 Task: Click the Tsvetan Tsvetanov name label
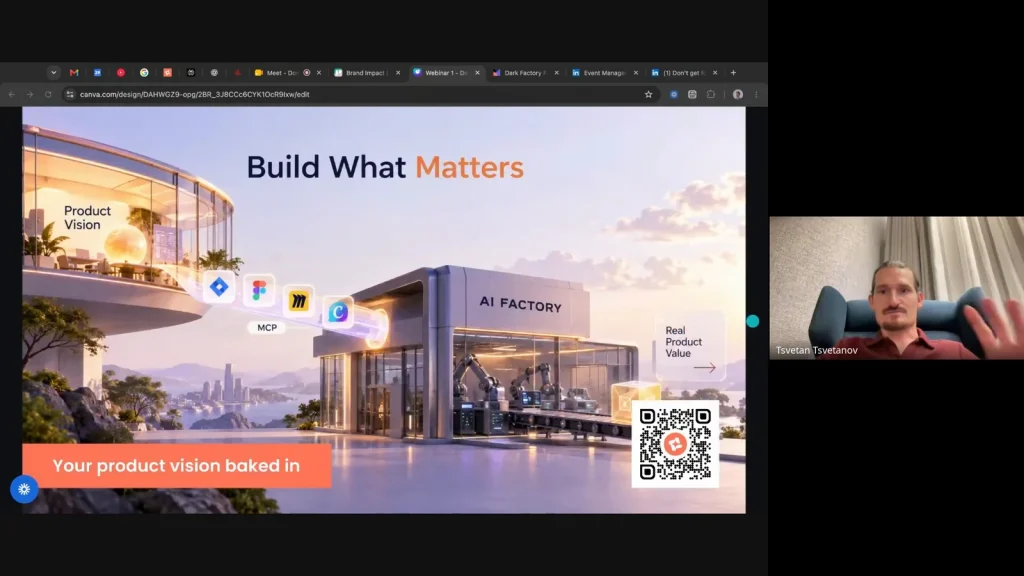click(816, 350)
